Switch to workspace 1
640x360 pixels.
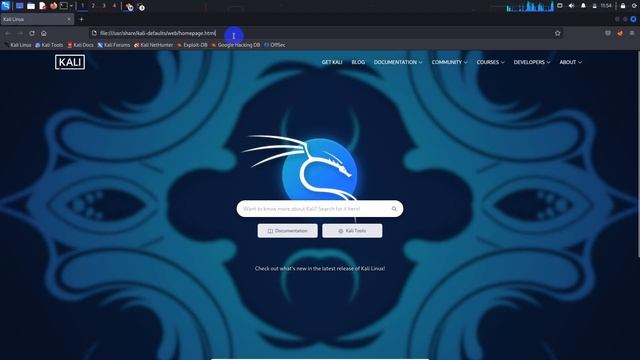[82, 6]
